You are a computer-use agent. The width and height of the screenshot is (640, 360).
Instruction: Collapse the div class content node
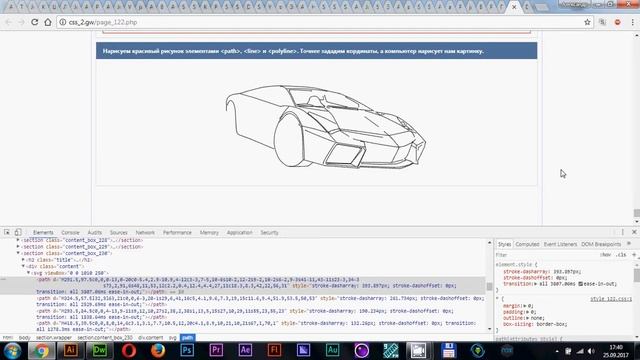(23, 266)
